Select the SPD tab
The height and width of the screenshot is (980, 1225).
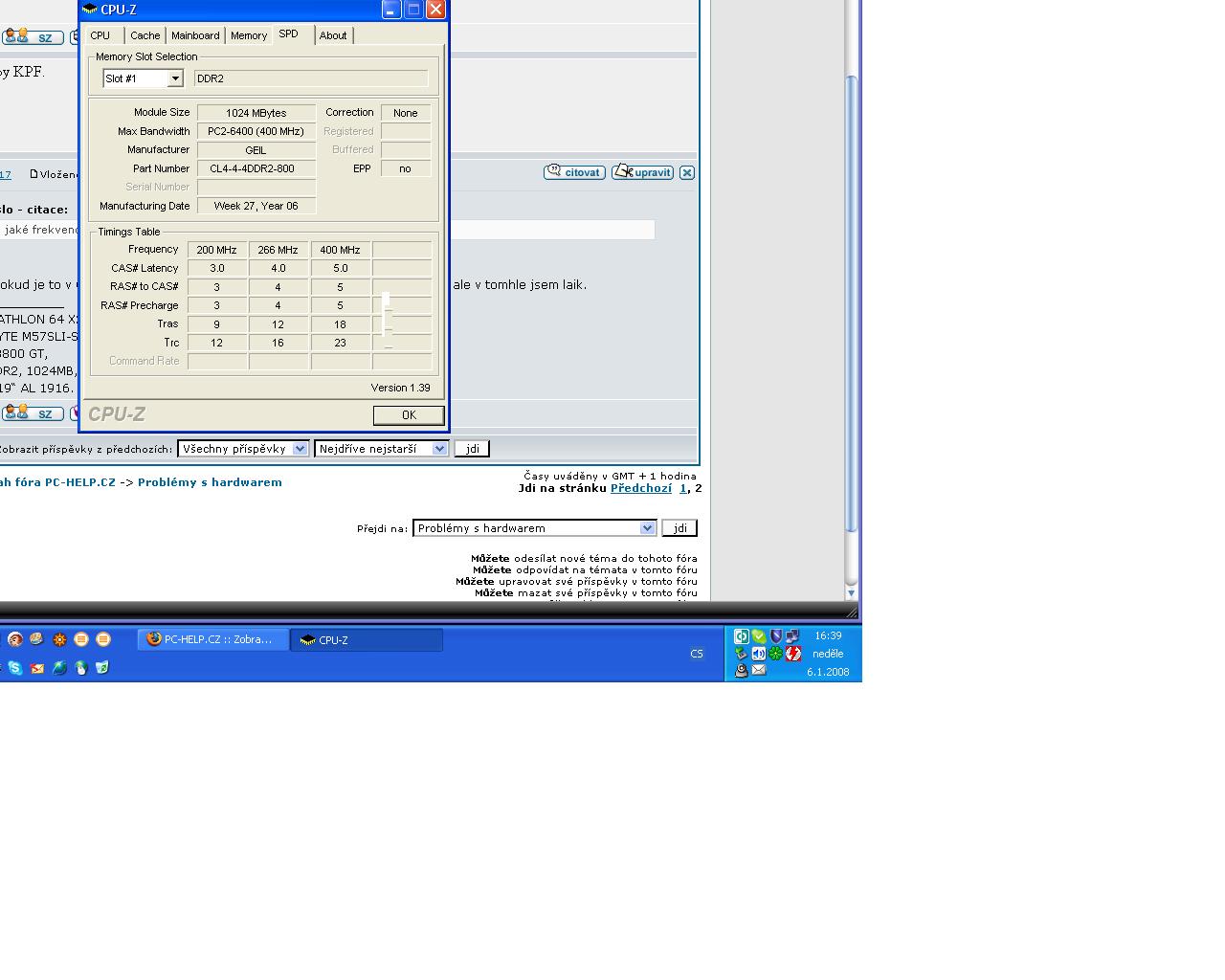point(289,34)
